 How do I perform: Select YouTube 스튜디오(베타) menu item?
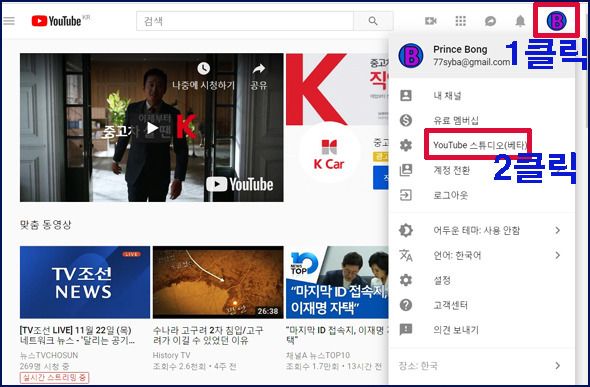(482, 145)
